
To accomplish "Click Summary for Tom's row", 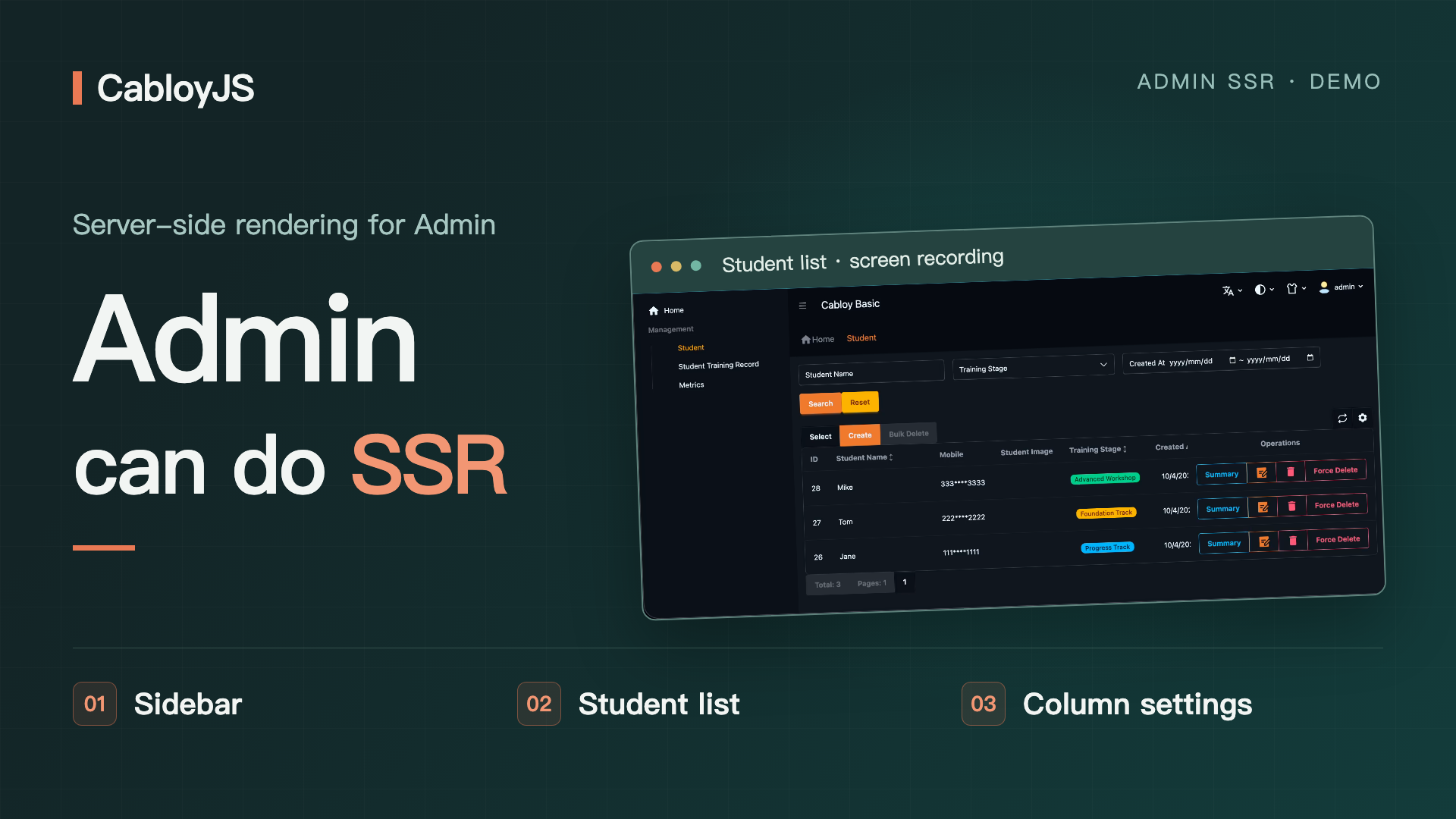I will (1223, 509).
